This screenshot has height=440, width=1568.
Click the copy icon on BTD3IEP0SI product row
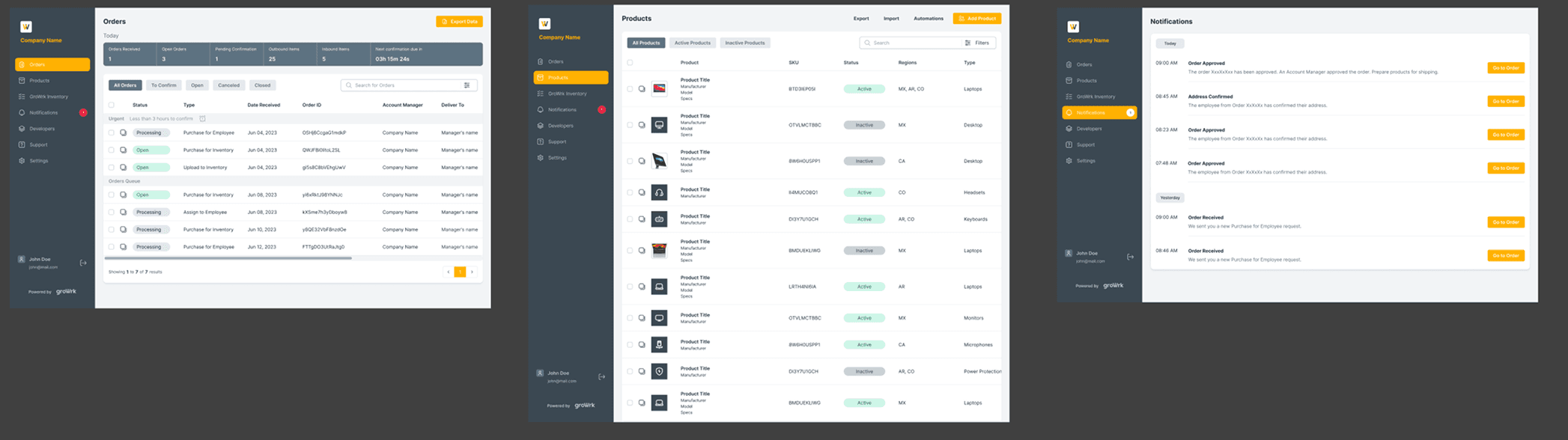(x=642, y=89)
